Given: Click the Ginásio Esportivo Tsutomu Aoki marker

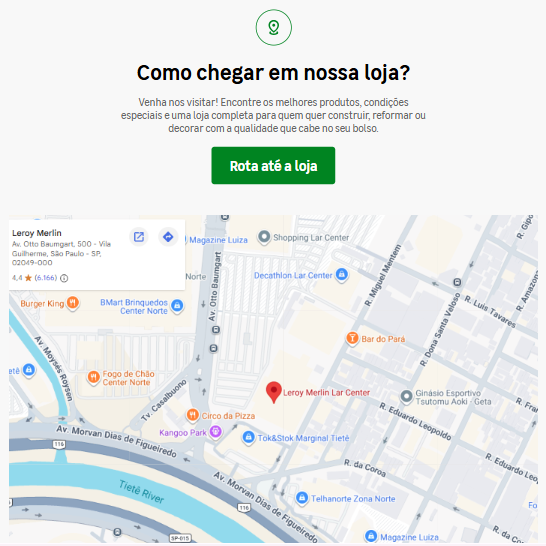Looking at the screenshot, I should coord(406,397).
